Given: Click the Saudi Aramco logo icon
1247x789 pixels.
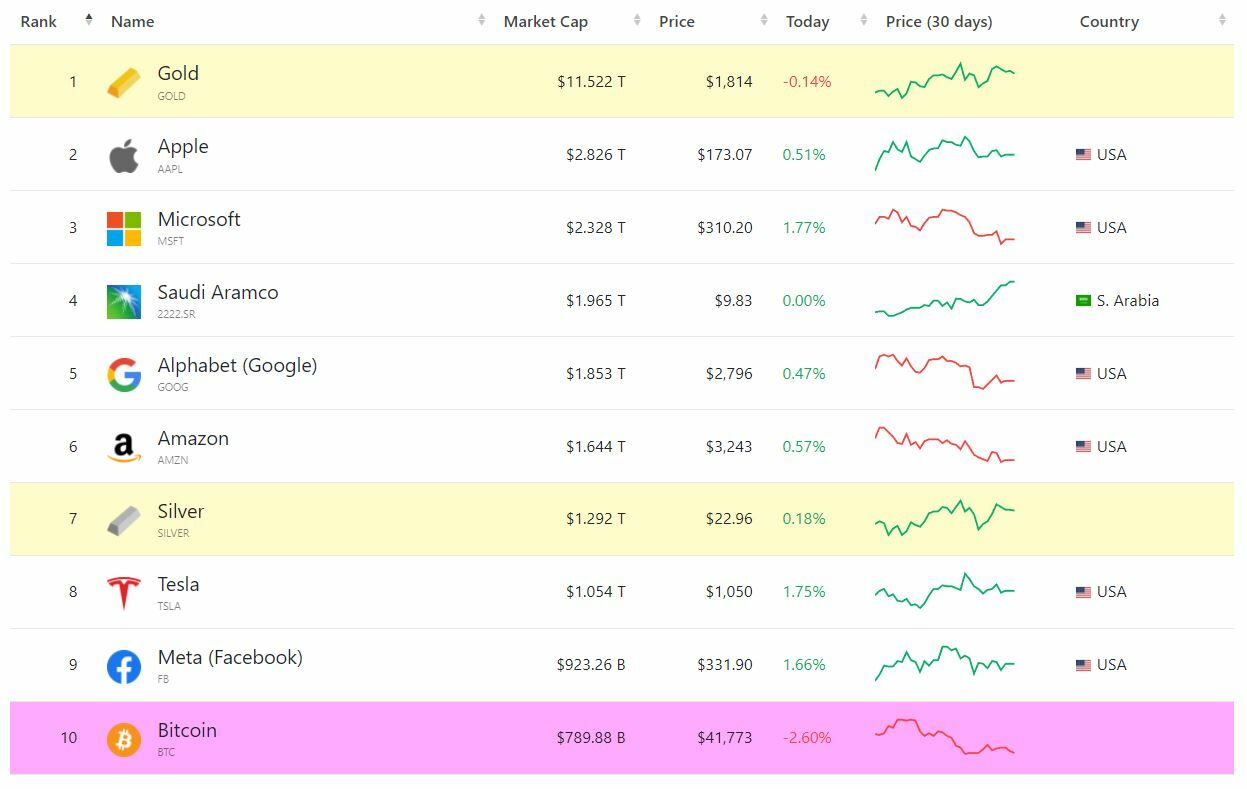Looking at the screenshot, I should pyautogui.click(x=124, y=301).
